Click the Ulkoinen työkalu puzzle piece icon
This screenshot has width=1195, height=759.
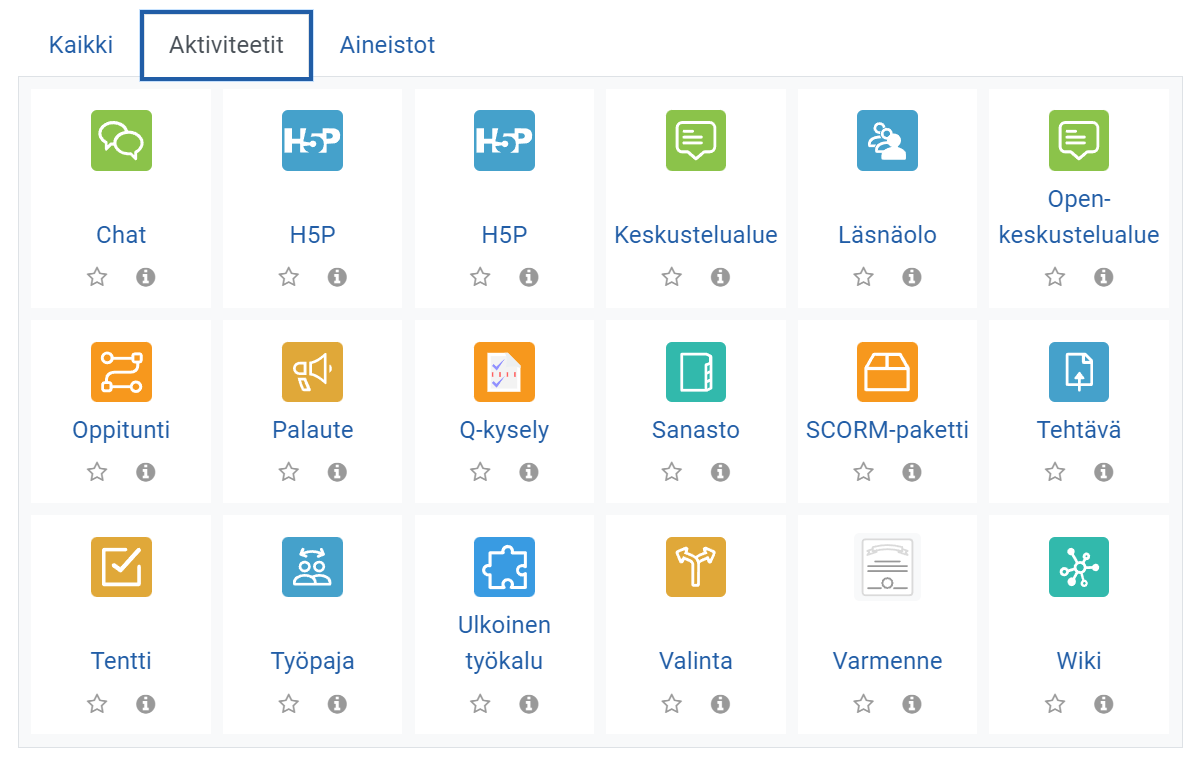click(505, 567)
